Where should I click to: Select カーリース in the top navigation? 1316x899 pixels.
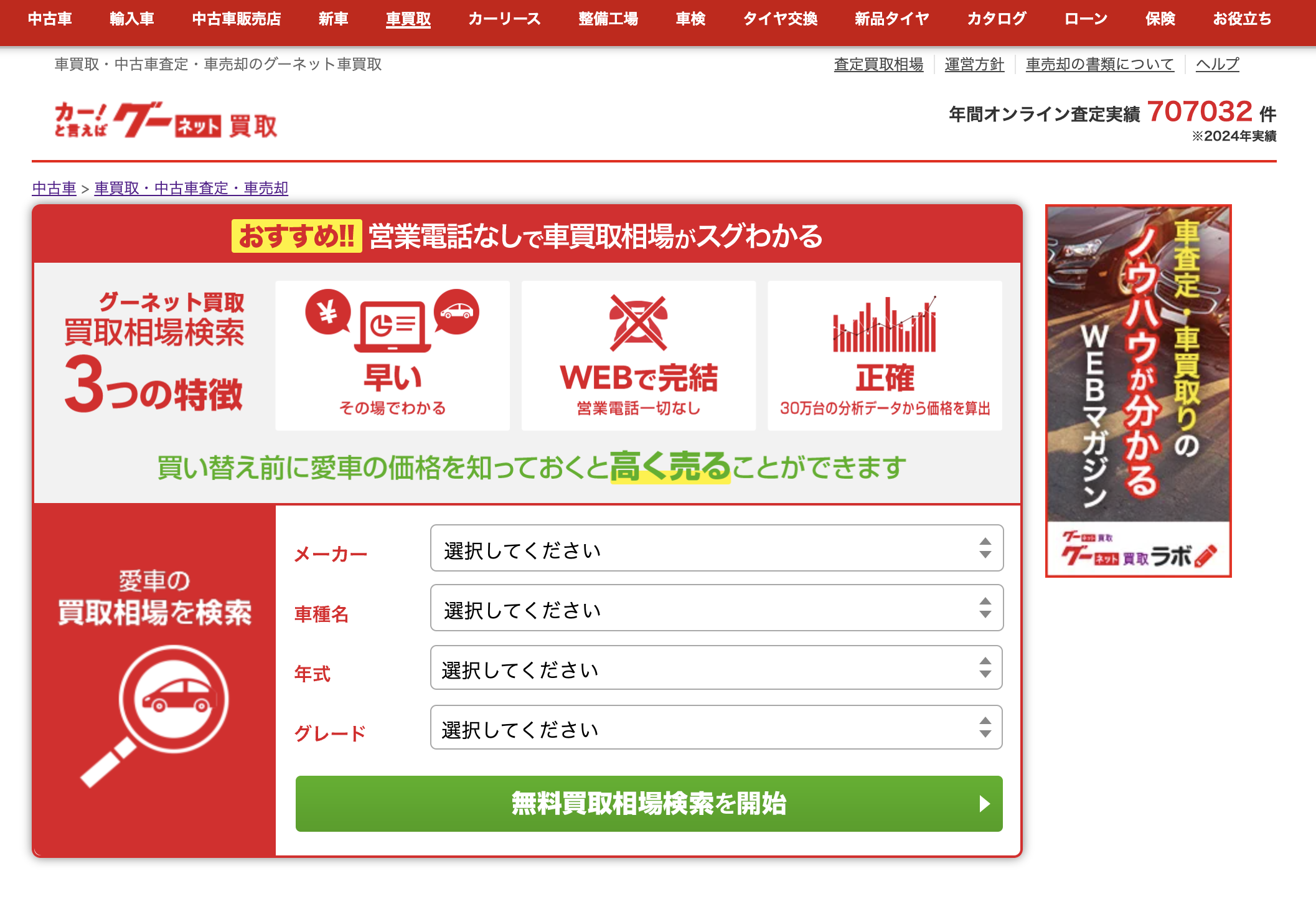click(504, 19)
